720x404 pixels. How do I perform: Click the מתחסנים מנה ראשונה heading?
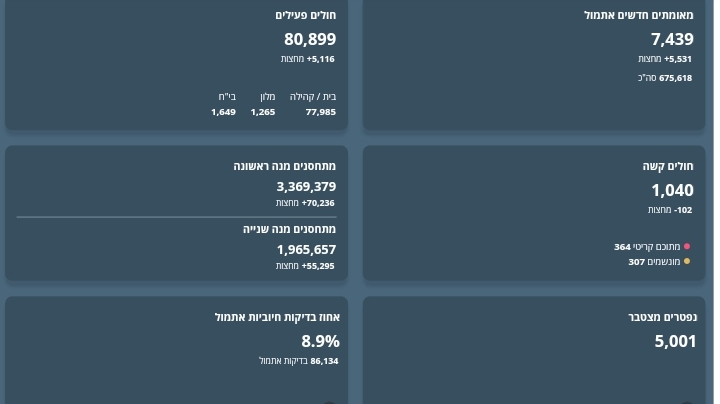284,166
